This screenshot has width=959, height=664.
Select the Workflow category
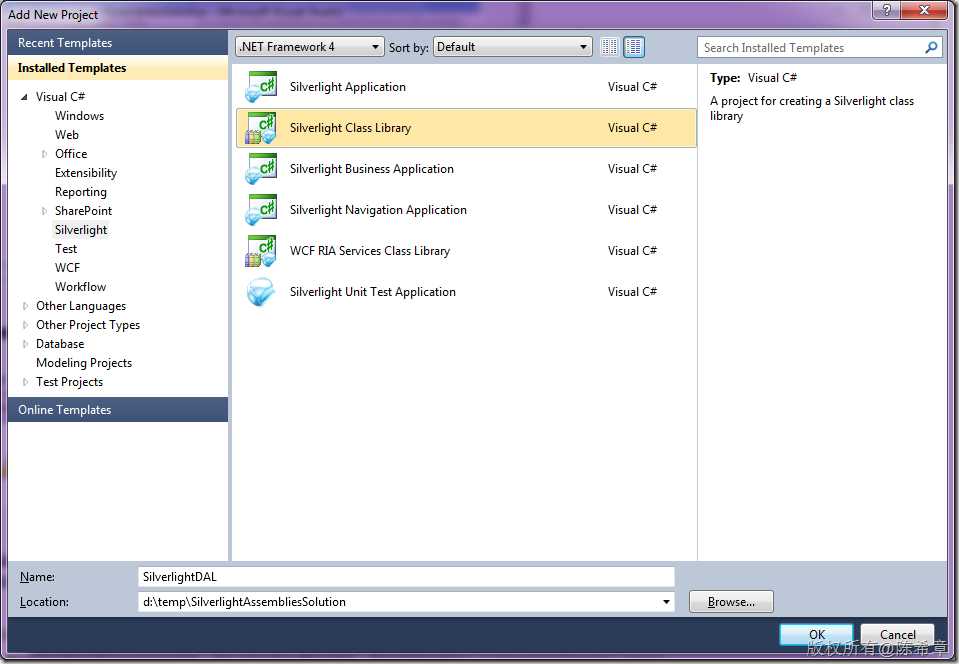80,287
